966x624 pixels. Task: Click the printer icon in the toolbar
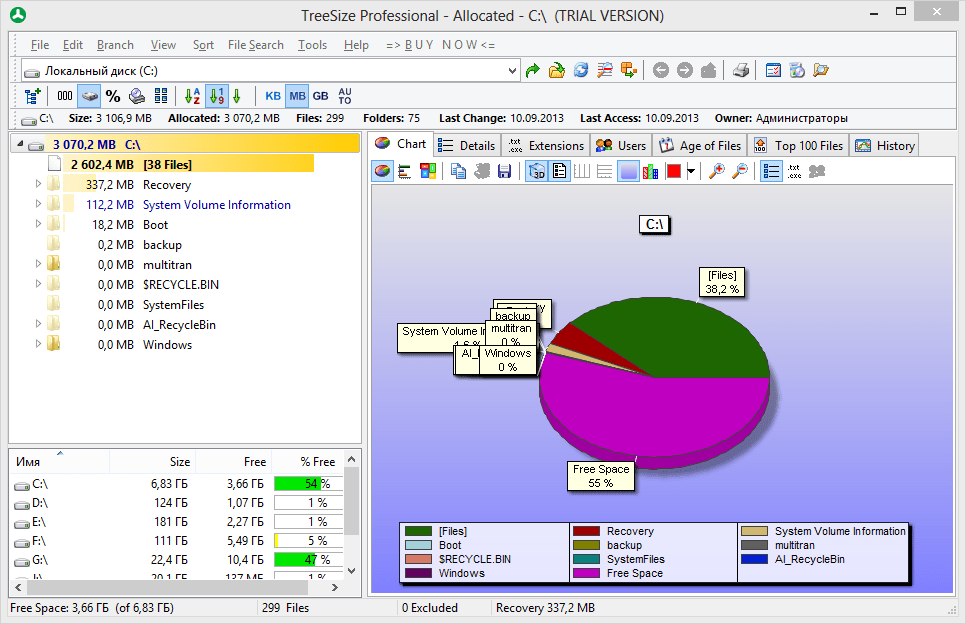(x=741, y=70)
